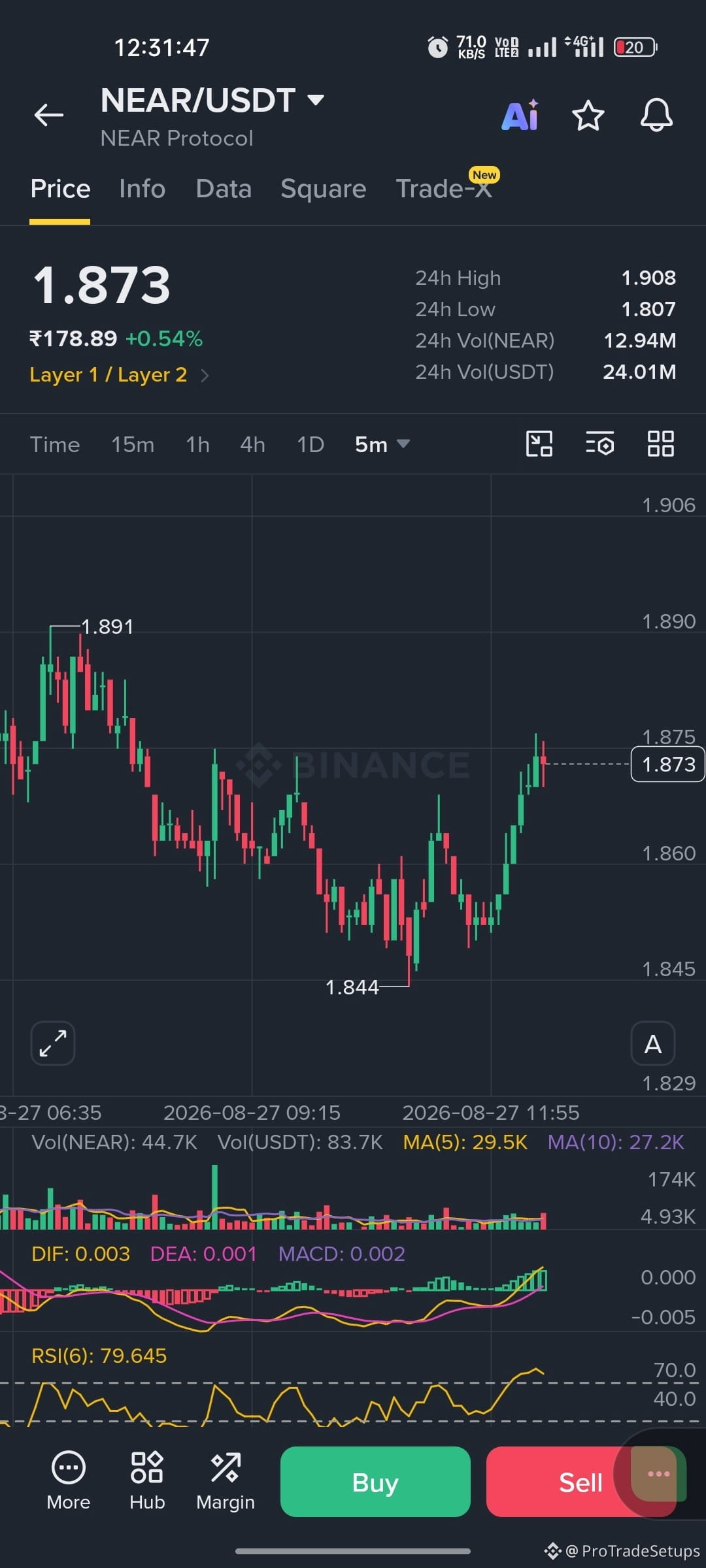Tap the 24h High value 1.908
Screen dimensions: 706x1568
coord(648,278)
